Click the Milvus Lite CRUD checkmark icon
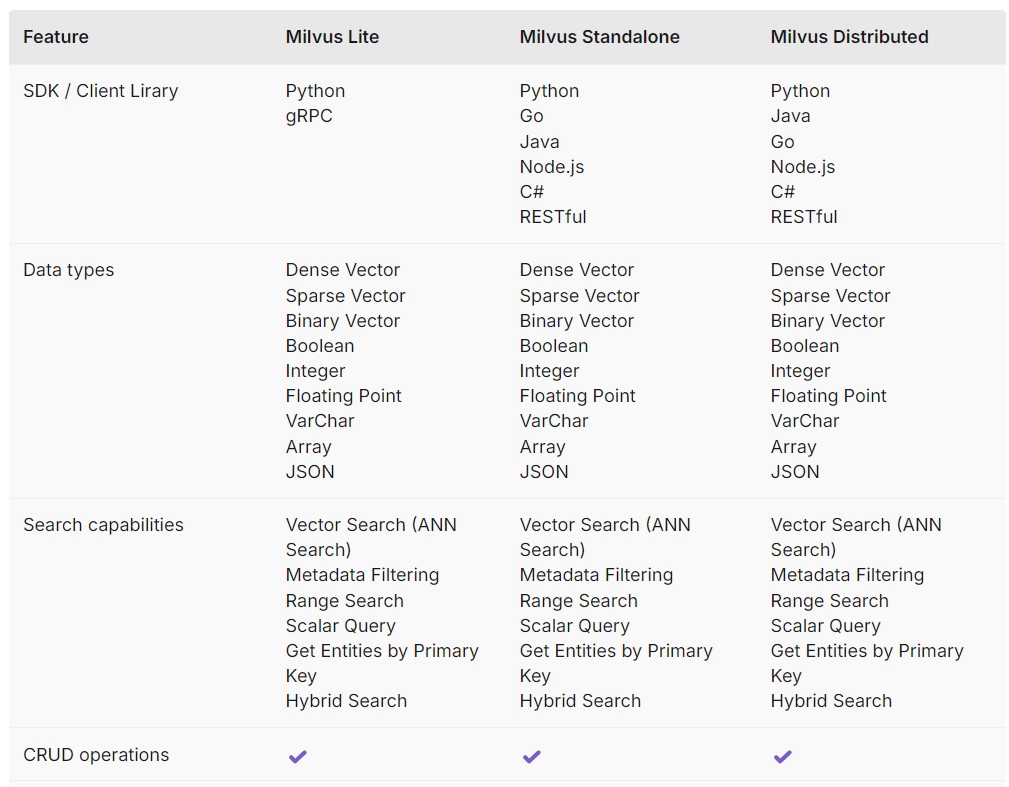This screenshot has height=787, width=1009. tap(297, 756)
